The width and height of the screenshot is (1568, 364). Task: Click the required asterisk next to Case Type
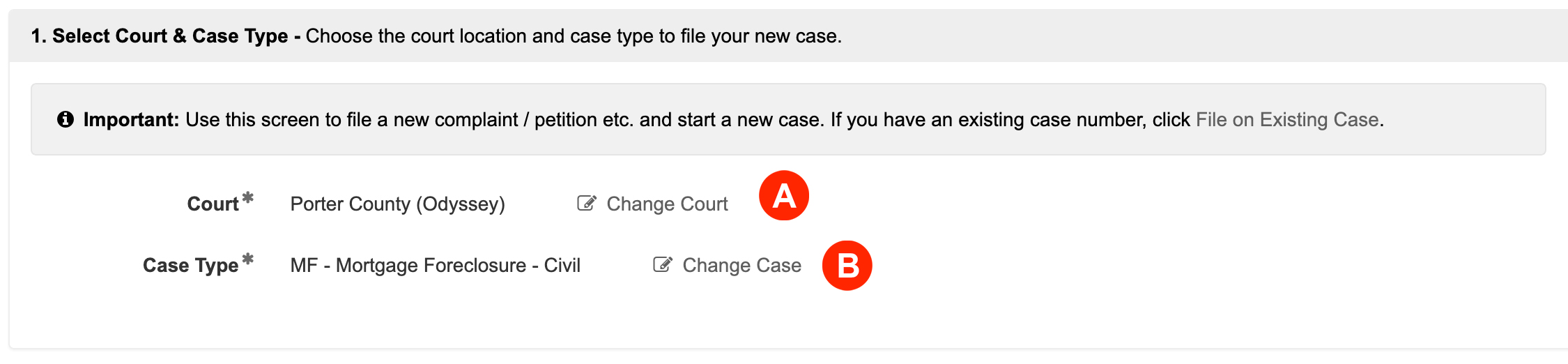point(247,260)
